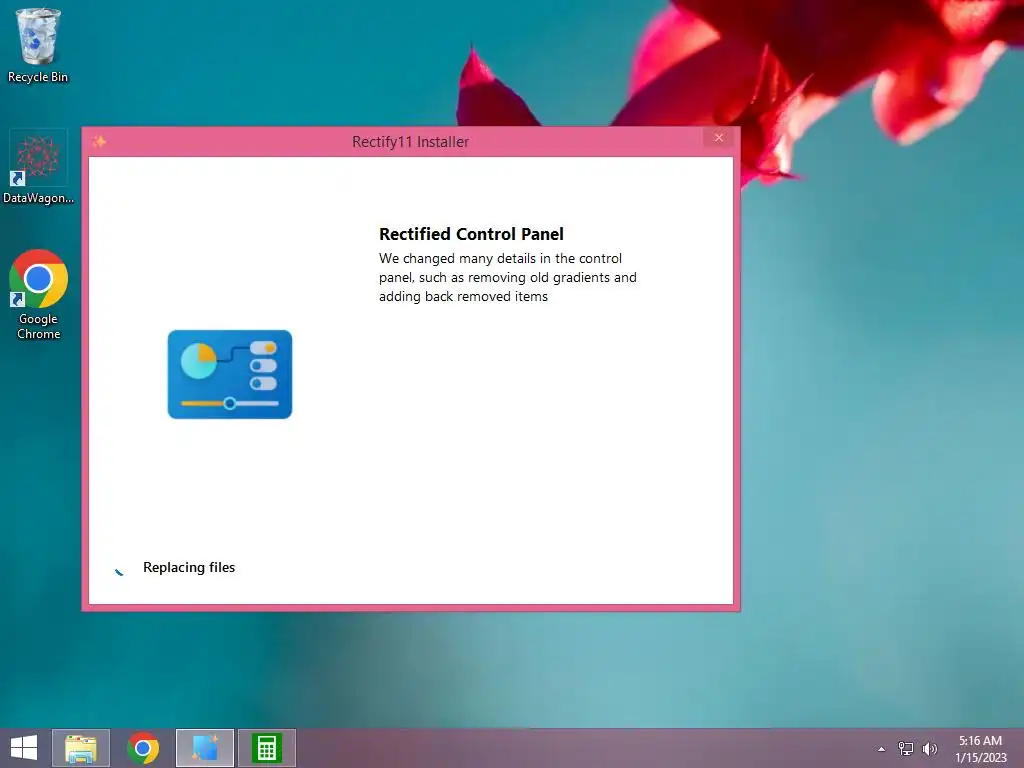The image size is (1024, 768).
Task: Select the DataWagon desktop shortcut
Action: pyautogui.click(x=38, y=167)
